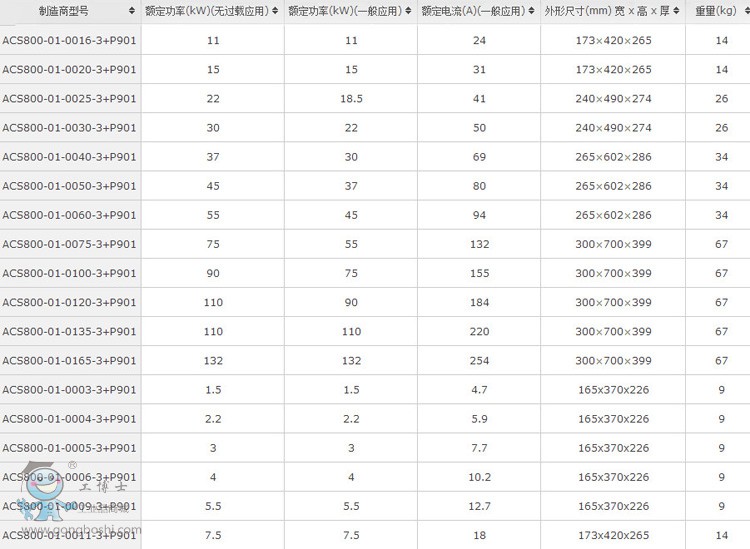Select model ACS800-01-0135-3+P901
The image size is (750, 549).
pos(69,332)
